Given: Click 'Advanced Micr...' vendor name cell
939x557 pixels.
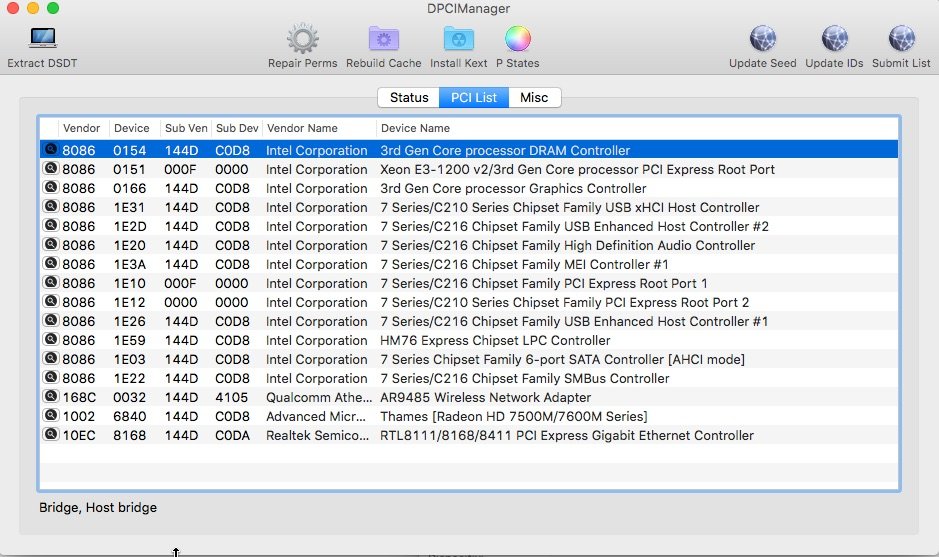Looking at the screenshot, I should tap(316, 416).
